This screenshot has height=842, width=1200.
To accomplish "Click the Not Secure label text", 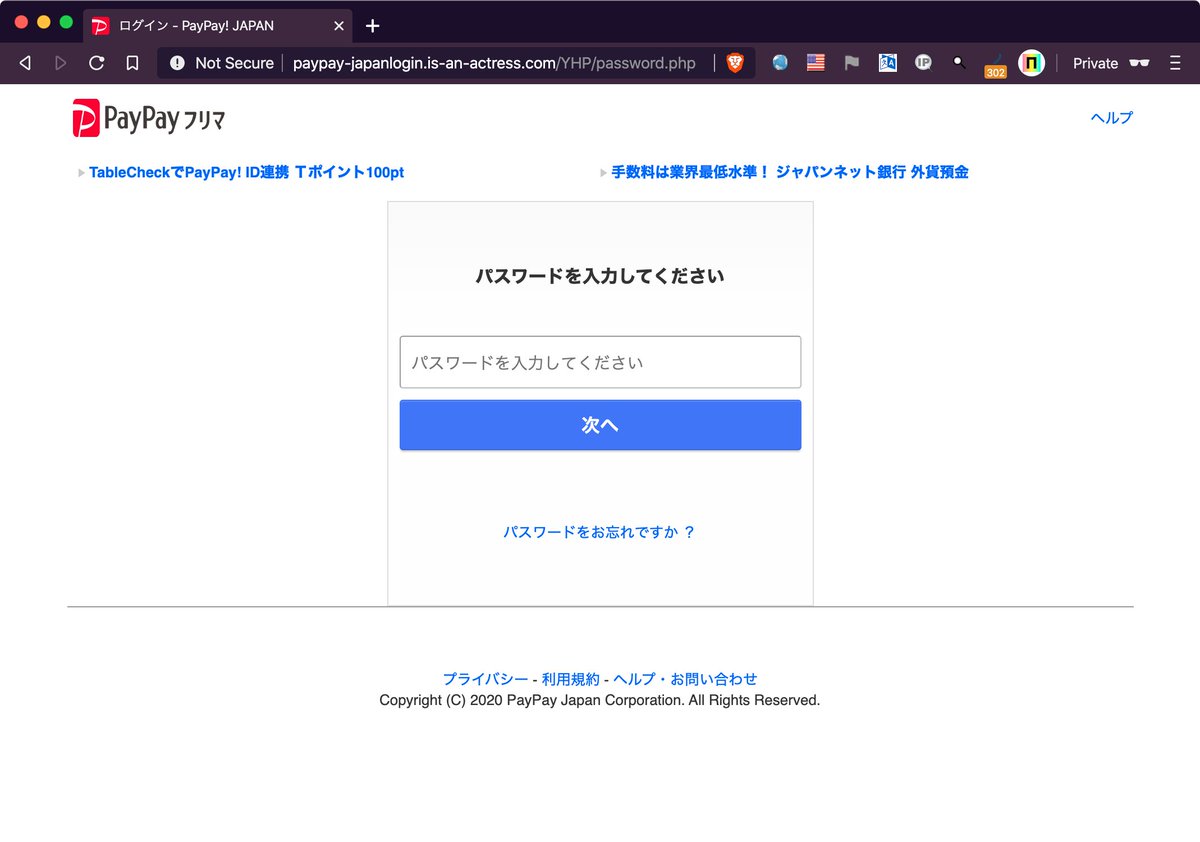I will (x=234, y=63).
